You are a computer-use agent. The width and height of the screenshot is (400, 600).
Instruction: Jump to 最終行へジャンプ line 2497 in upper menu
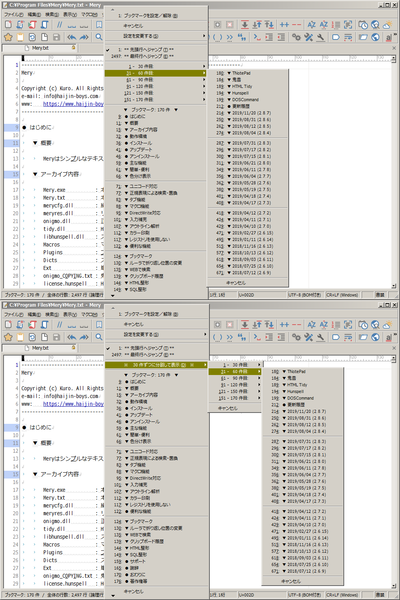pos(157,56)
